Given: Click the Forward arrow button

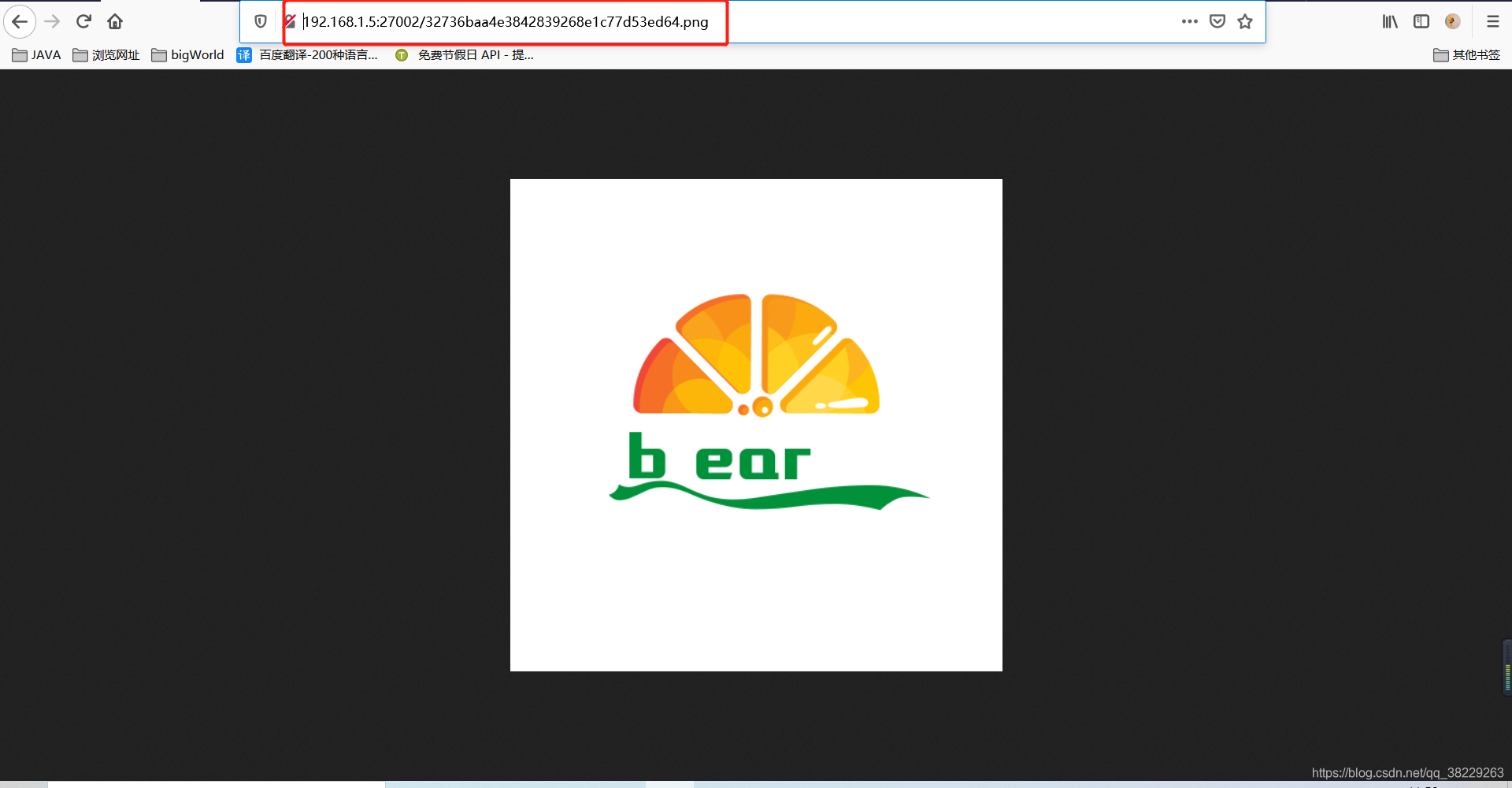Looking at the screenshot, I should pyautogui.click(x=52, y=21).
